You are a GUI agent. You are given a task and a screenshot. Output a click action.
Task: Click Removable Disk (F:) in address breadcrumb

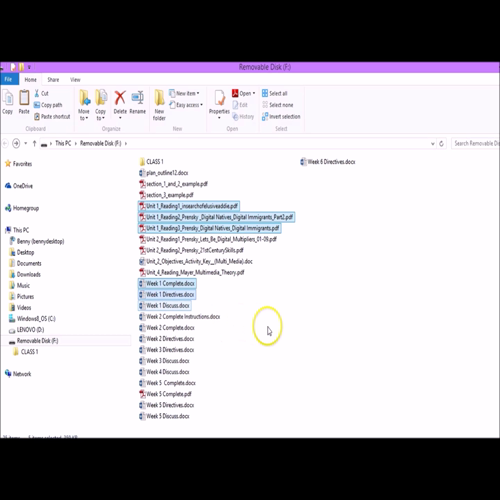[x=101, y=143]
